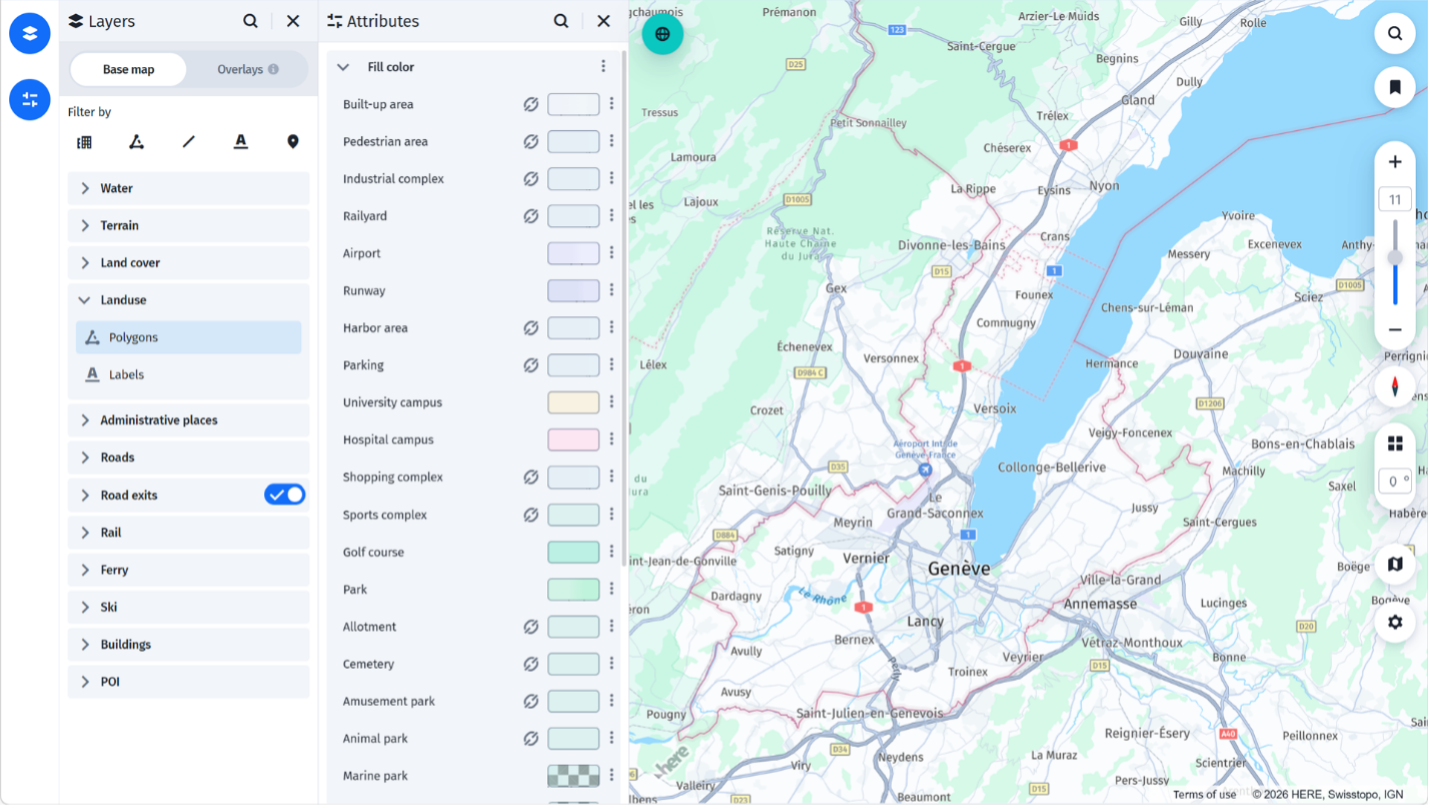Open map search magnifier button
The width and height of the screenshot is (1430, 809).
click(x=1395, y=34)
